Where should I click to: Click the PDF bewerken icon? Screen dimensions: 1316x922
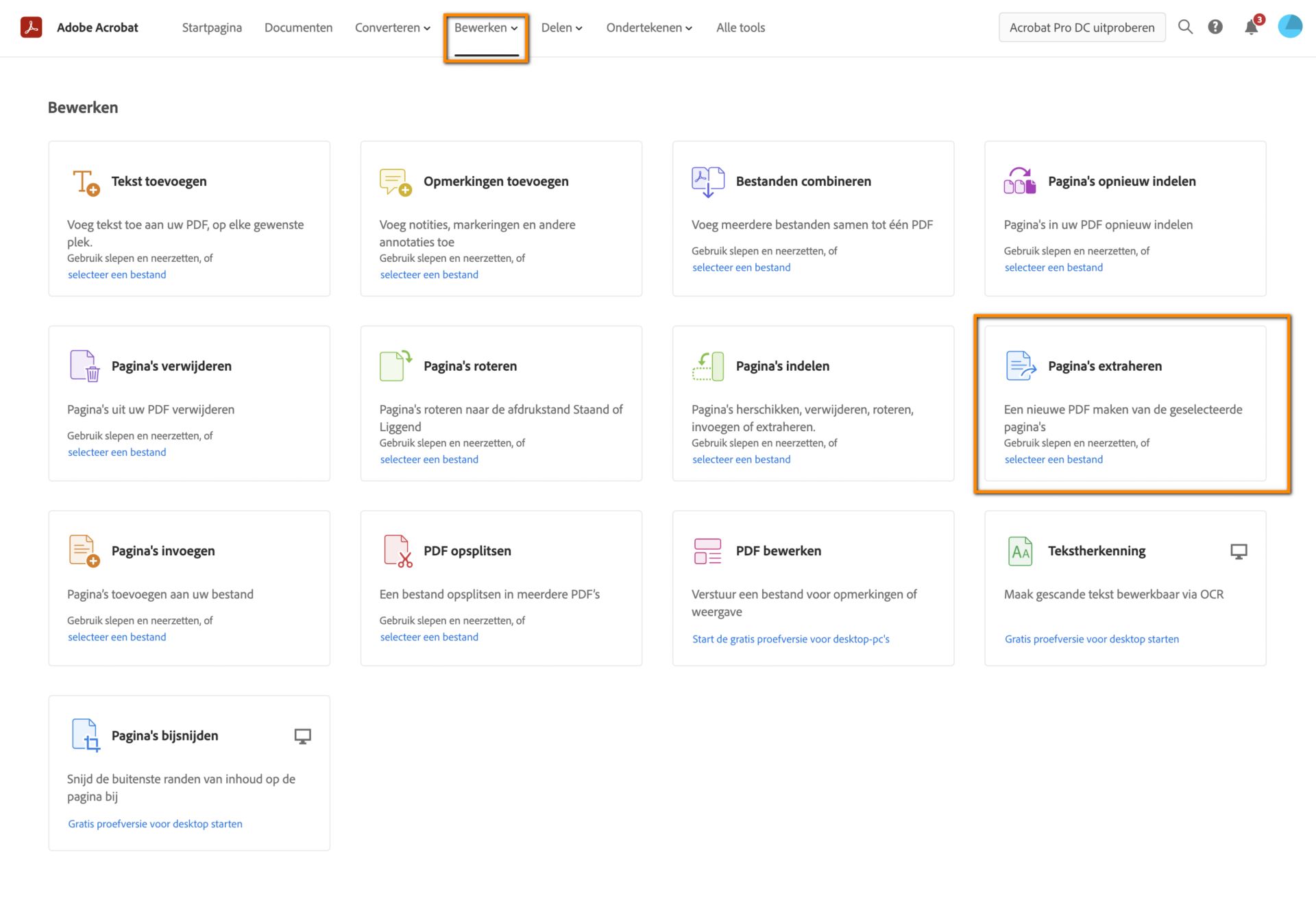pos(707,551)
